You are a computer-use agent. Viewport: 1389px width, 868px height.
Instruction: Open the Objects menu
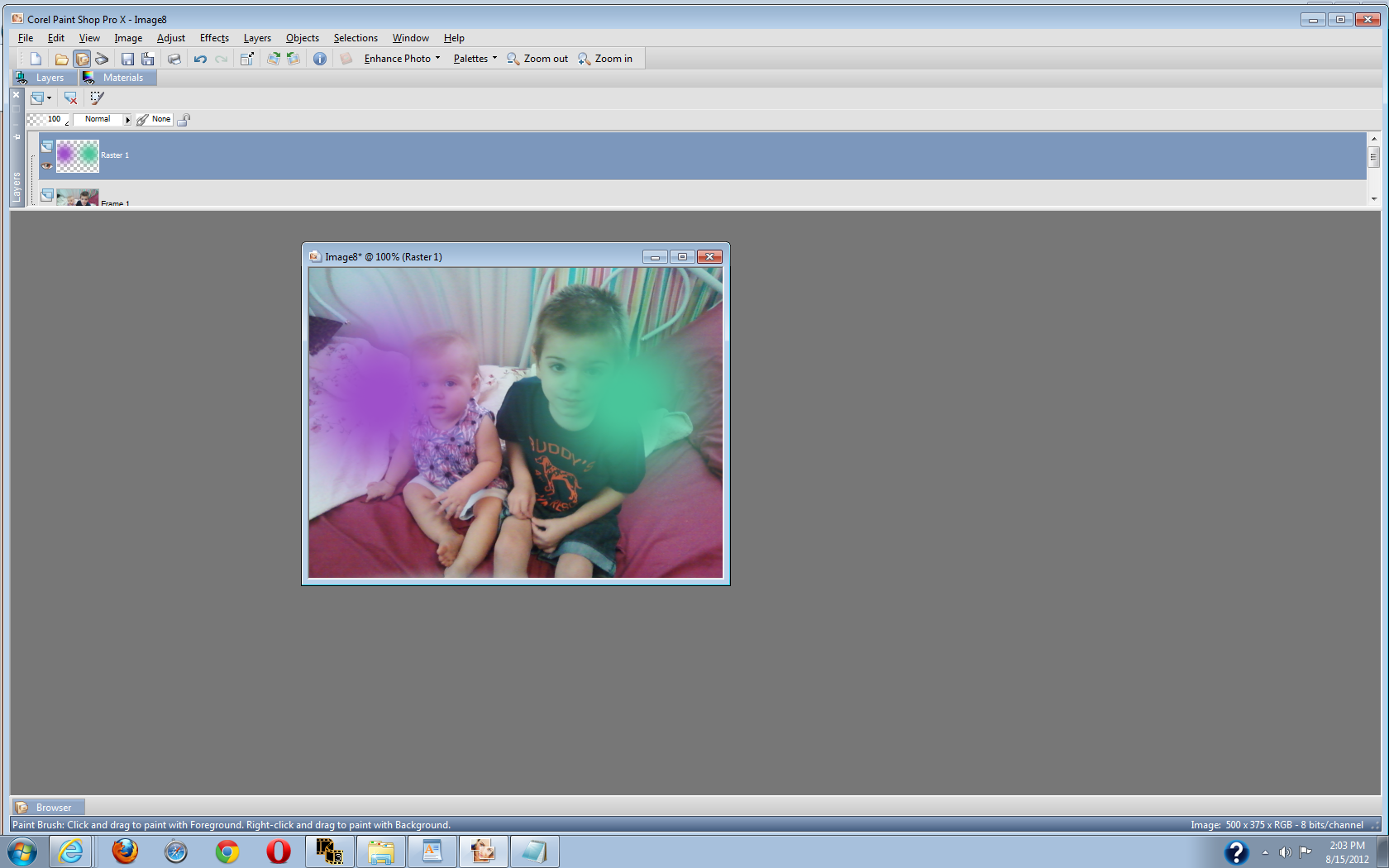[x=303, y=38]
